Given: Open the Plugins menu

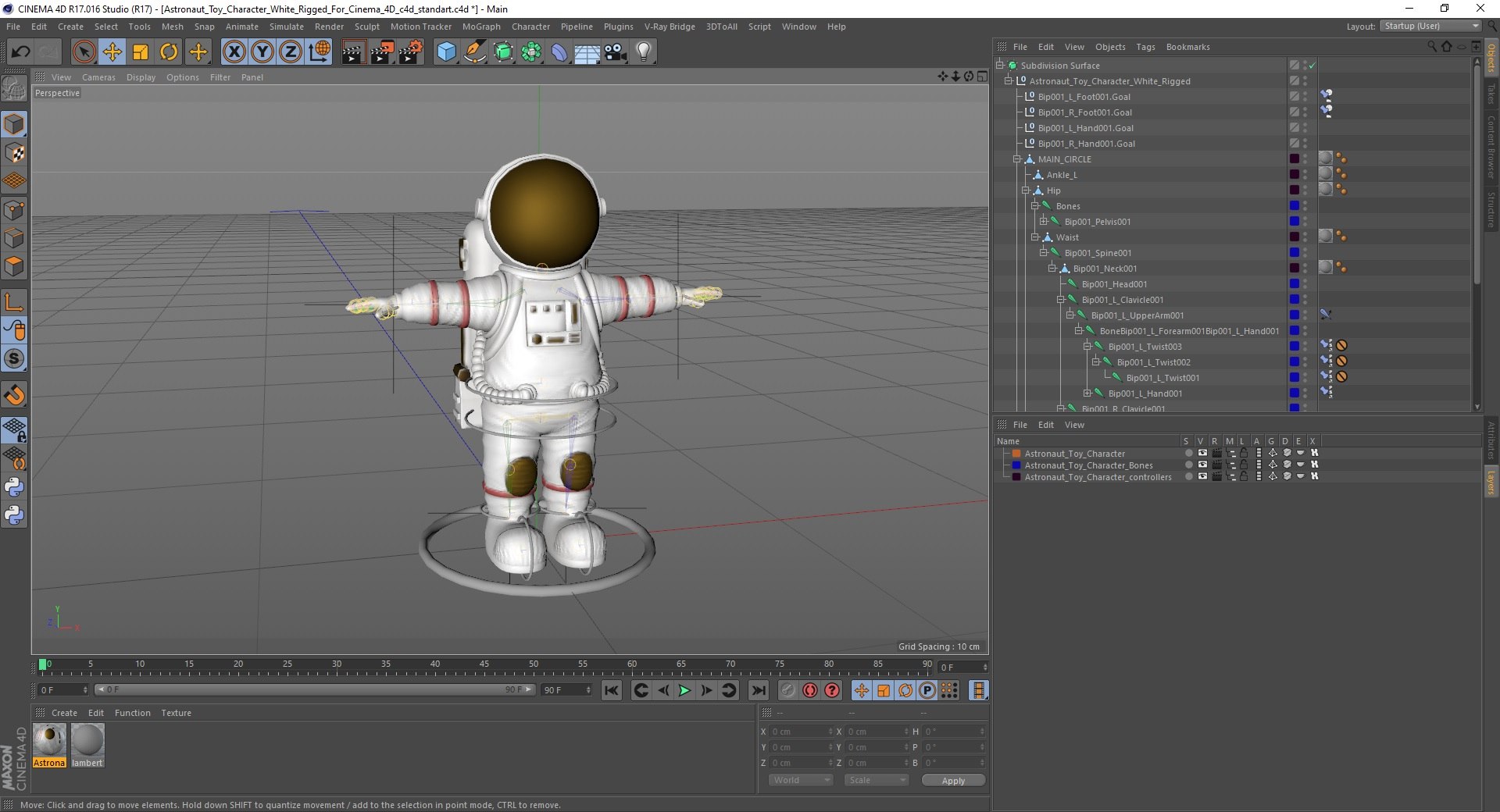Looking at the screenshot, I should coord(618,27).
